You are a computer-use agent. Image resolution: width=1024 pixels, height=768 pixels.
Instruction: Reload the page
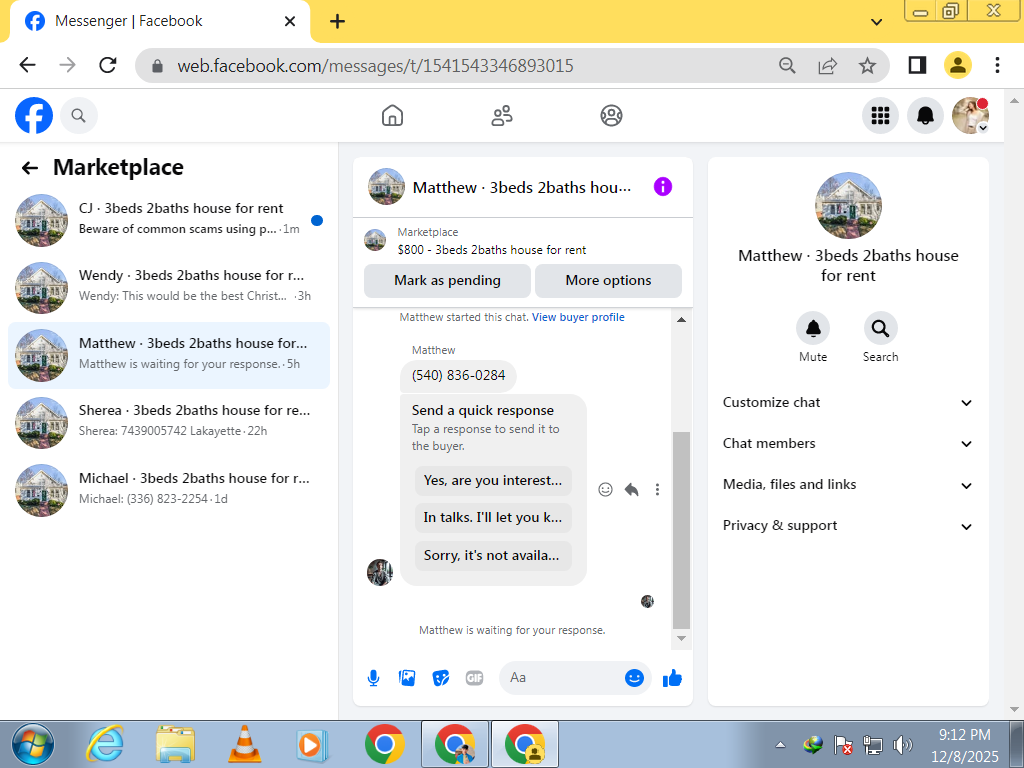(108, 65)
